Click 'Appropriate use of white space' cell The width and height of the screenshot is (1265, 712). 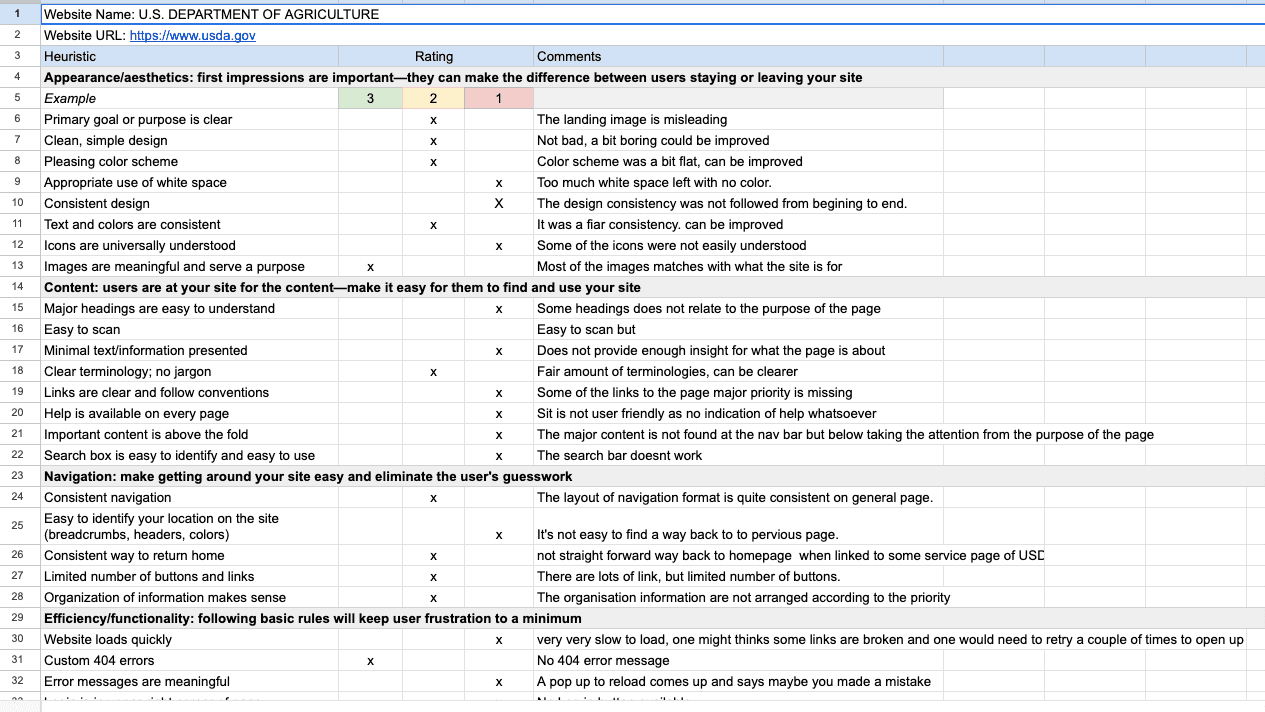[x=189, y=182]
